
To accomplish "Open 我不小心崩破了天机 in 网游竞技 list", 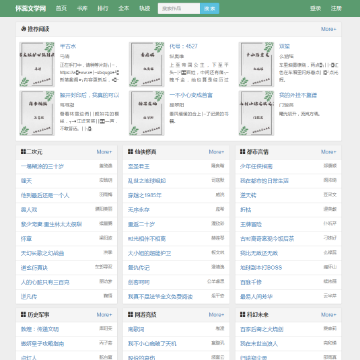I will (152, 344).
